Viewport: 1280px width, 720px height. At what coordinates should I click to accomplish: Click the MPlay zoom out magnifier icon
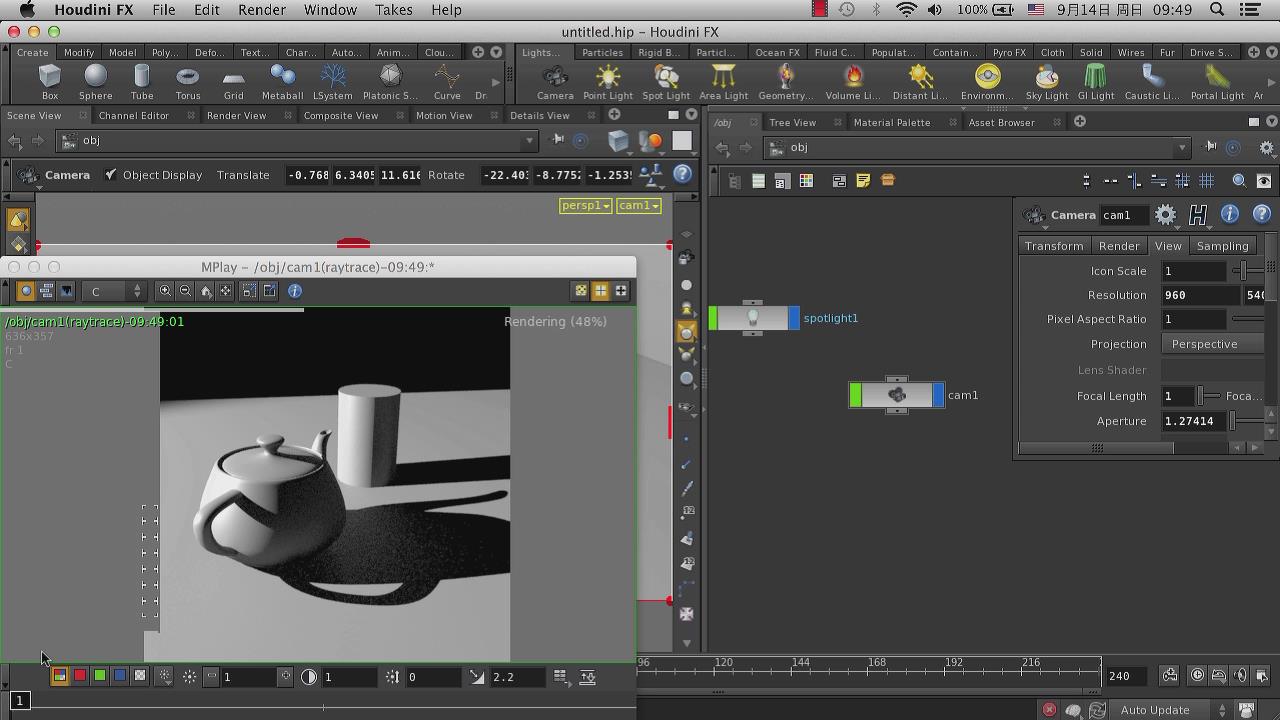coord(185,291)
